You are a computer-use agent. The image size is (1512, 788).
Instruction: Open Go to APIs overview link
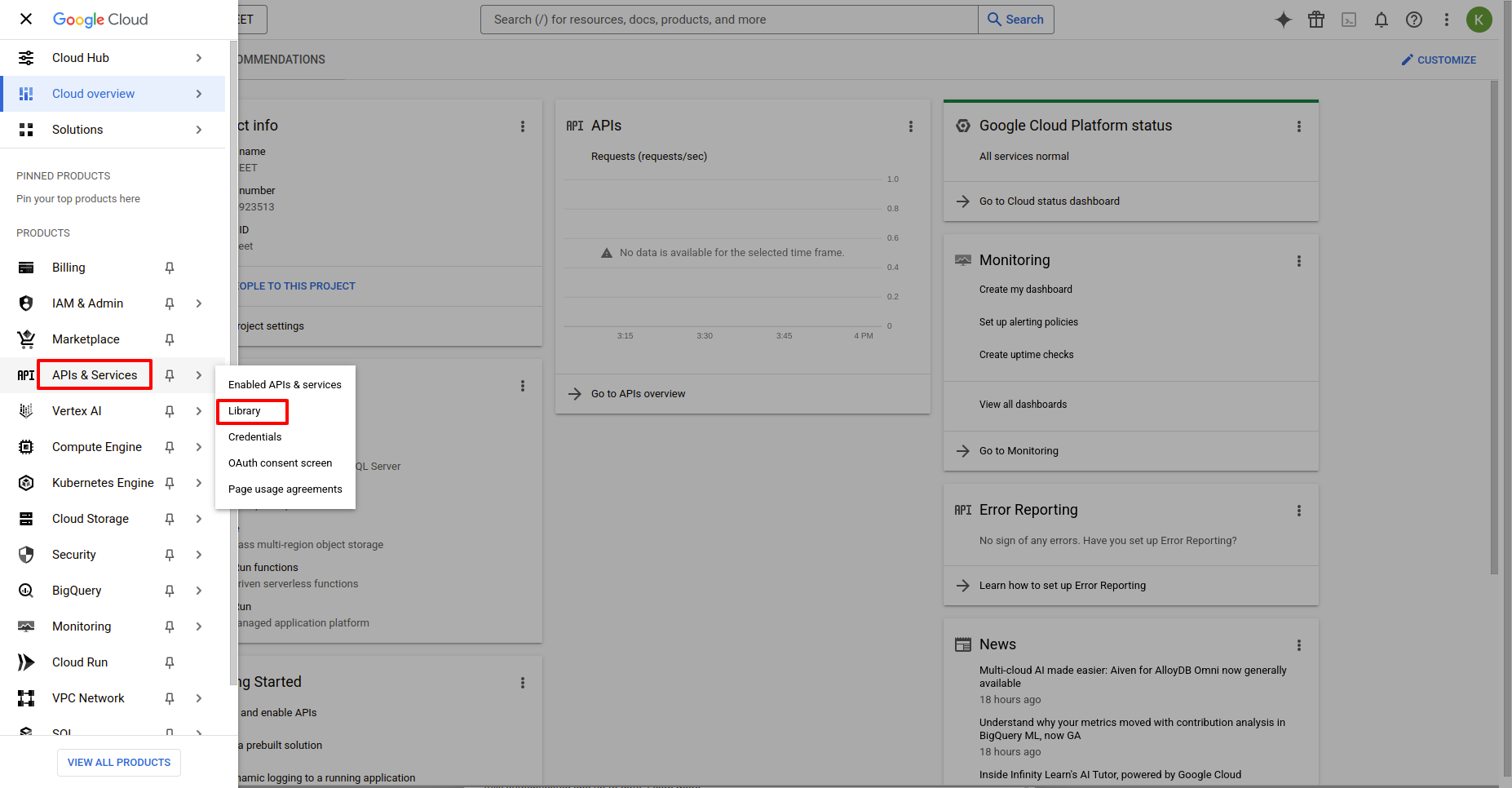638,394
